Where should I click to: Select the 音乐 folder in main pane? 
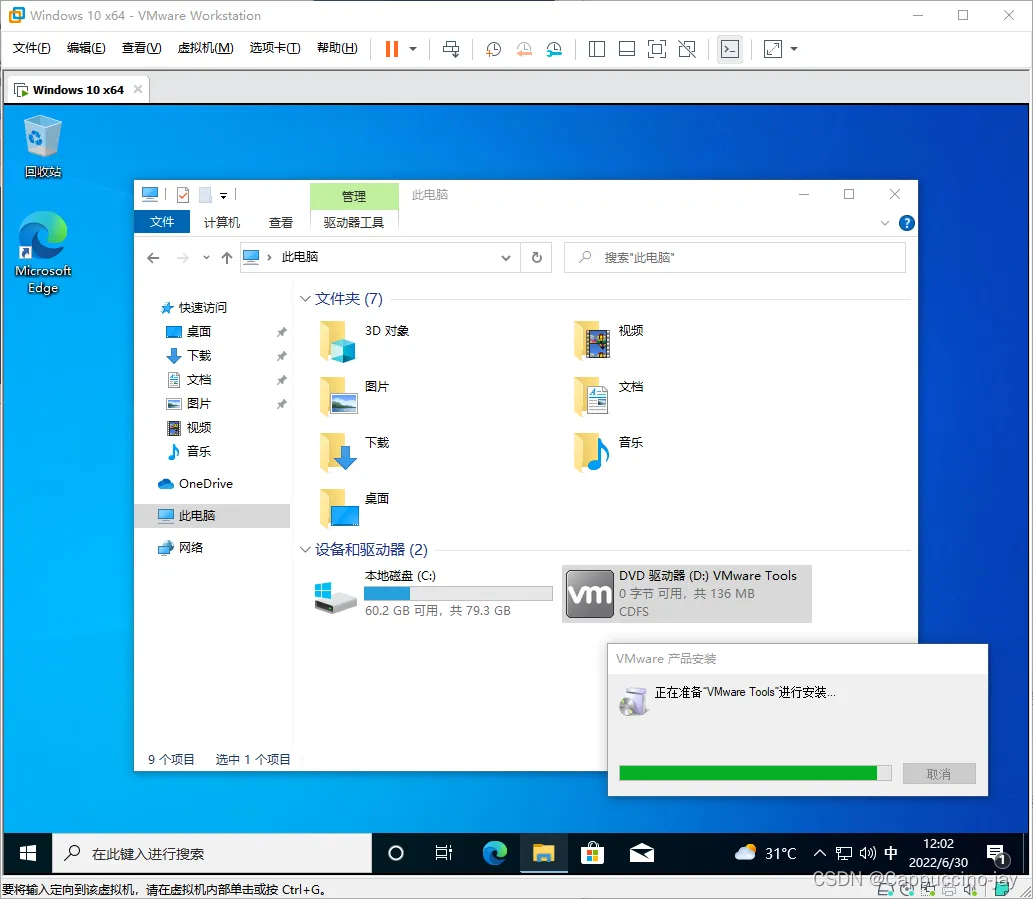(x=609, y=452)
